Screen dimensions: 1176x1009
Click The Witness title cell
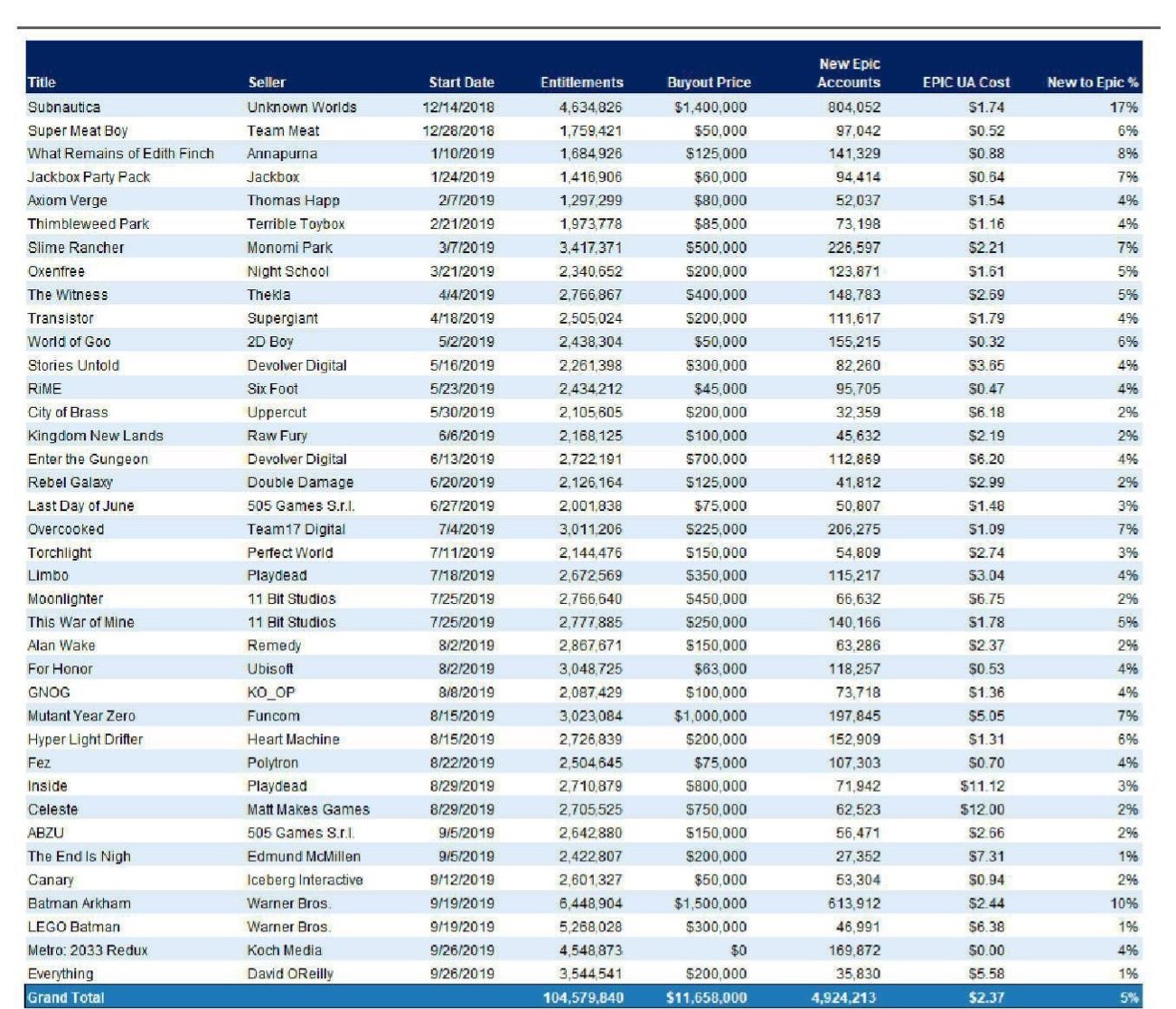[68, 295]
